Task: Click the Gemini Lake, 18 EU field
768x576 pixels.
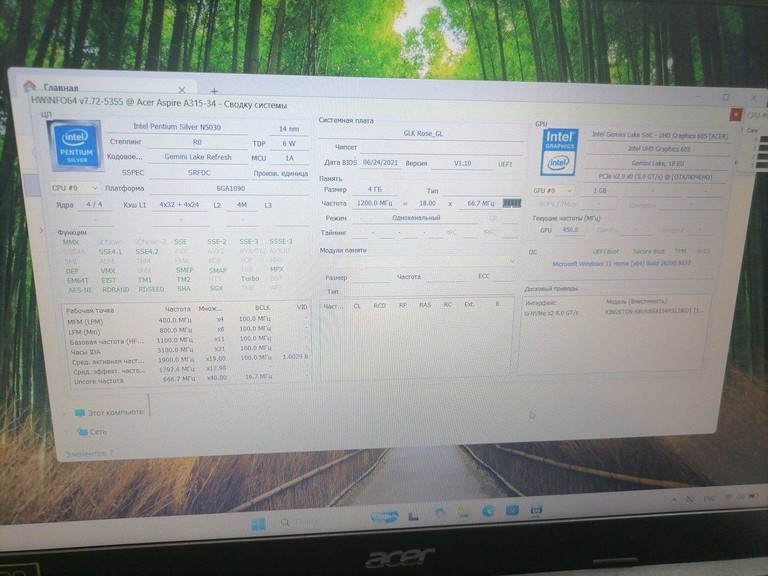Action: (x=658, y=163)
